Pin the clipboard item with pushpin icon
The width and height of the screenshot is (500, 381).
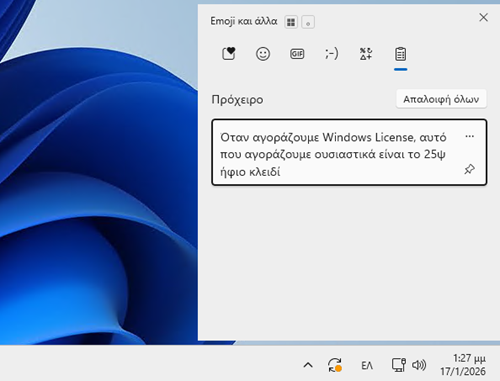[x=469, y=169]
